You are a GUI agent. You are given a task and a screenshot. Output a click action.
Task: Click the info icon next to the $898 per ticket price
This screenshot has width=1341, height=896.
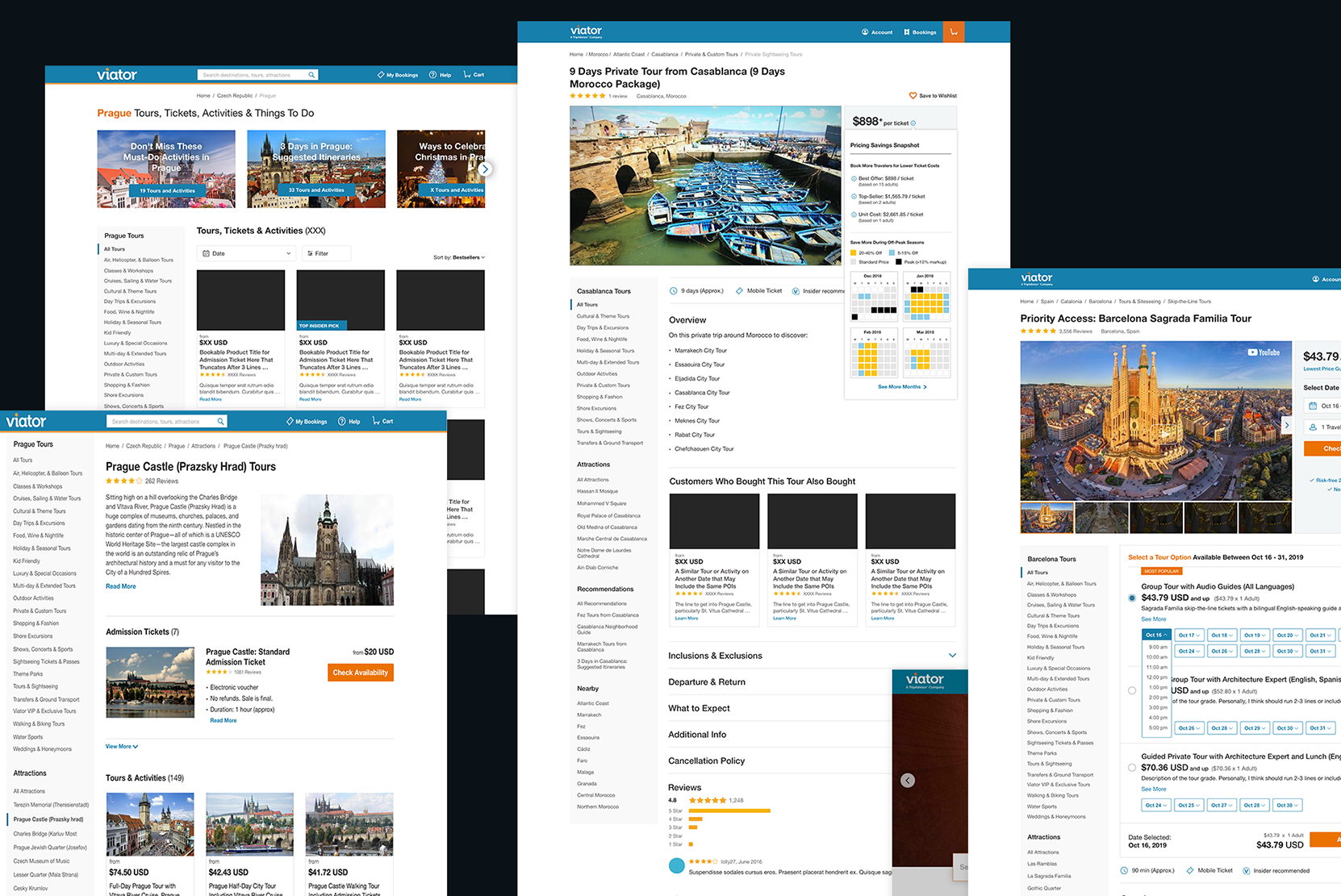[x=913, y=123]
